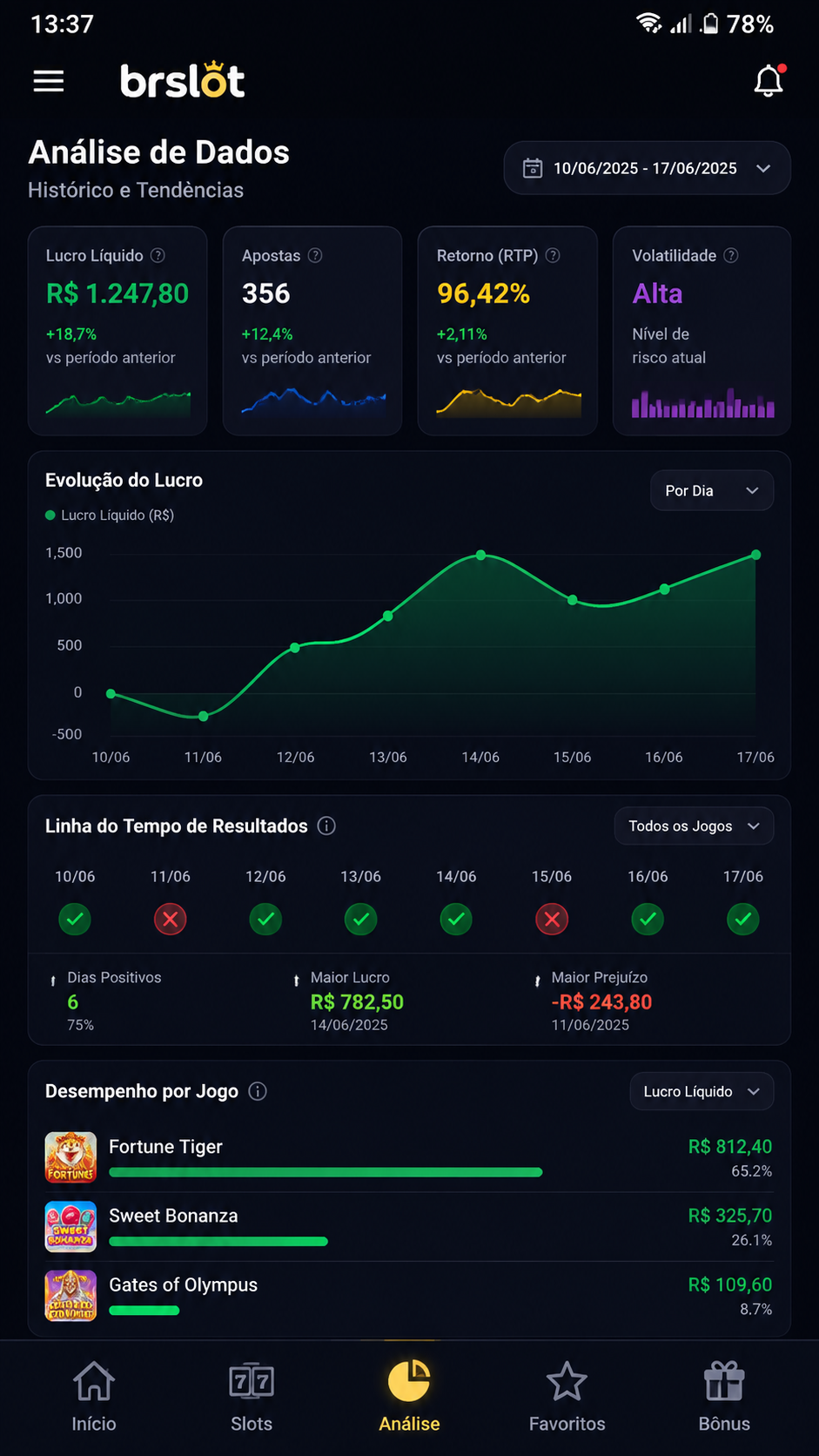
Task: Click the 356 bets value
Action: tap(265, 293)
